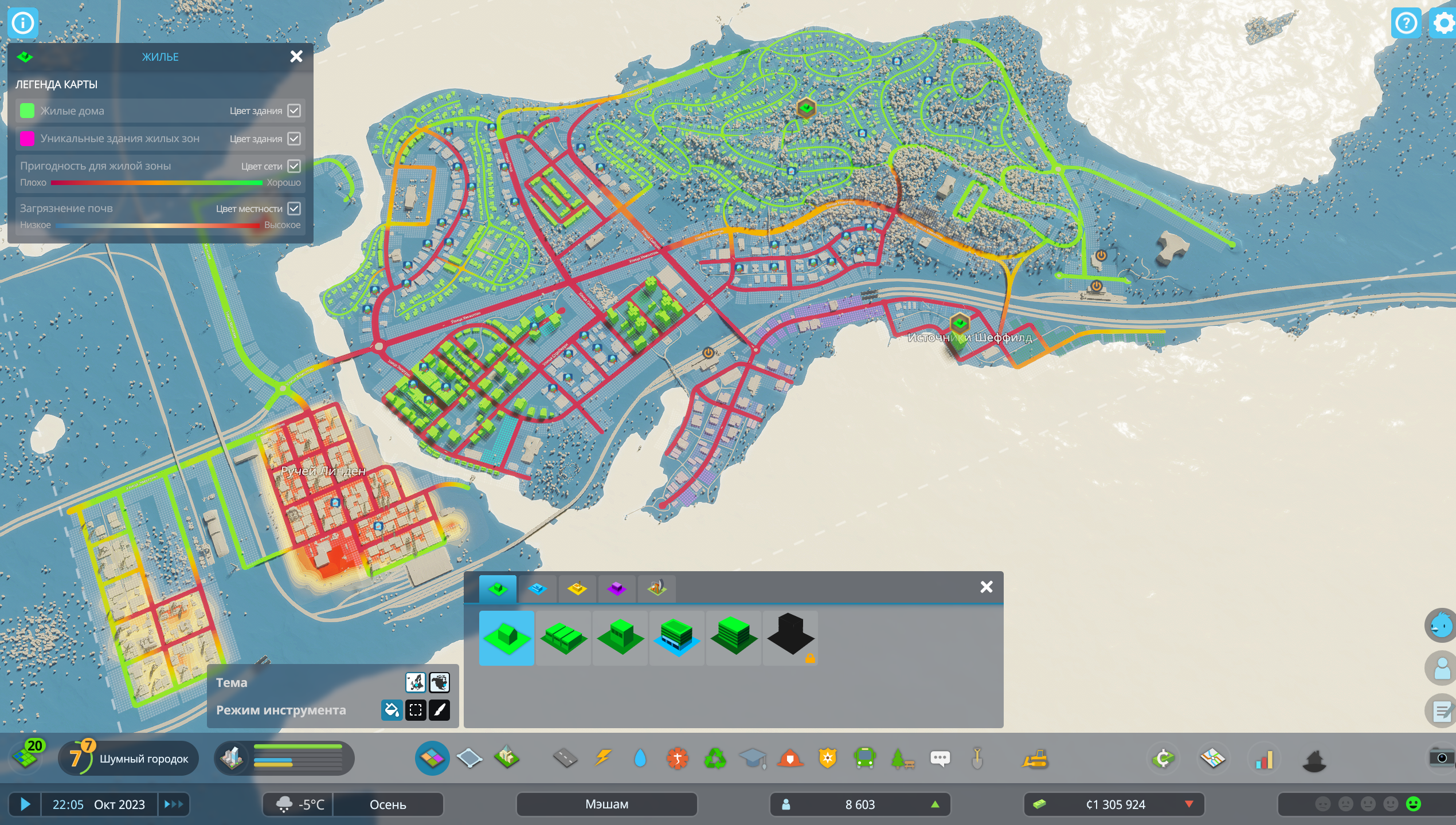Open map tiles purchase icon with 20 badge
This screenshot has height=825, width=1456.
27,756
